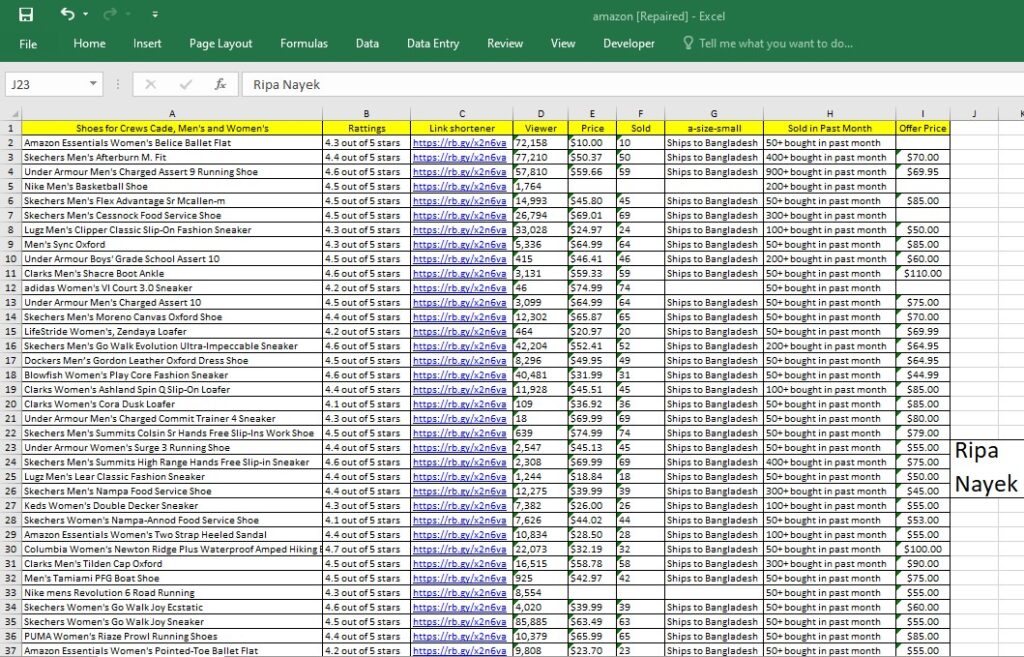Click cell 'Skechers Men's Afterburn M. Fit'
Screen dimensions: 1024x657
172,157
